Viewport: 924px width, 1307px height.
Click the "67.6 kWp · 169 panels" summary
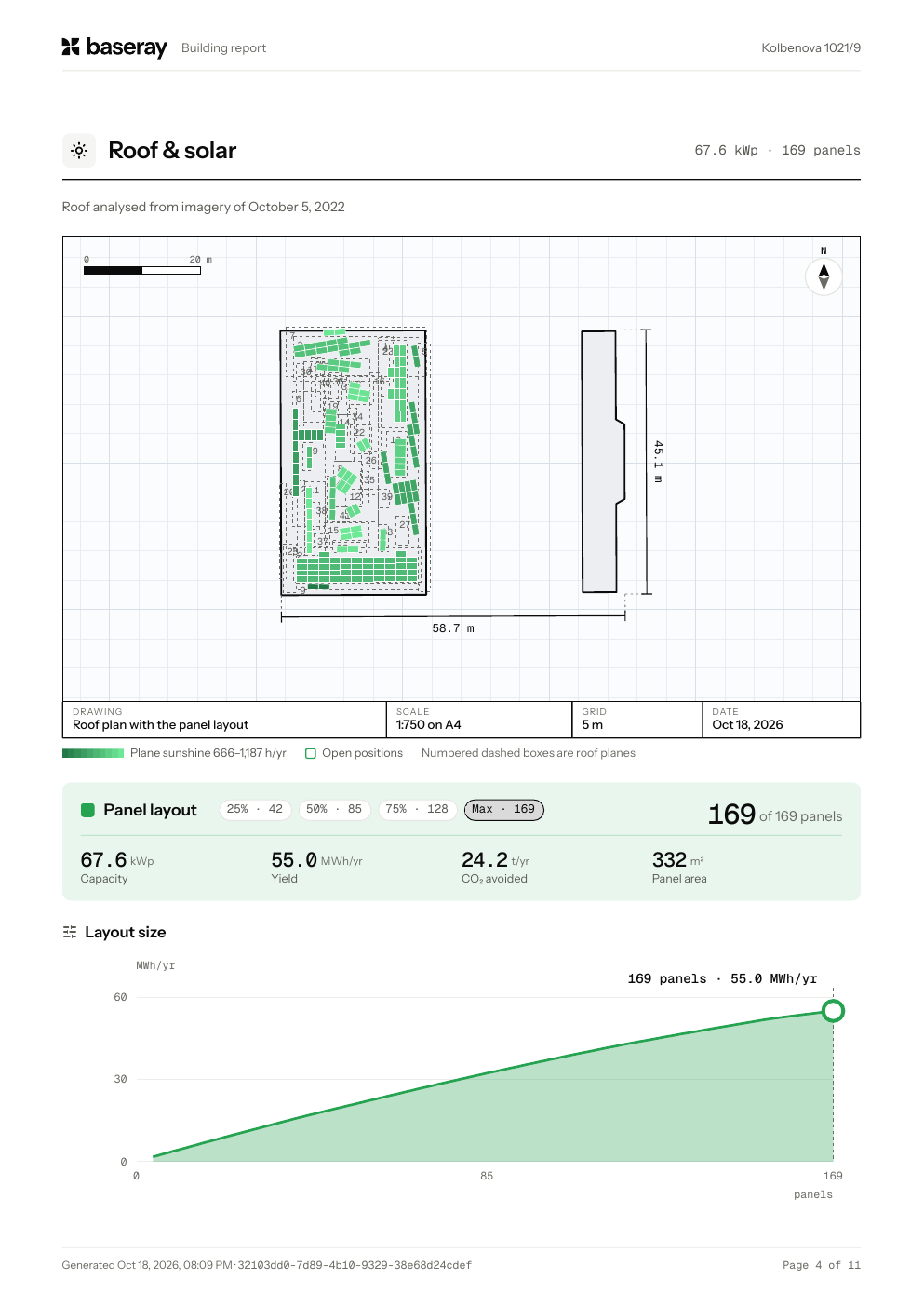[x=777, y=150]
